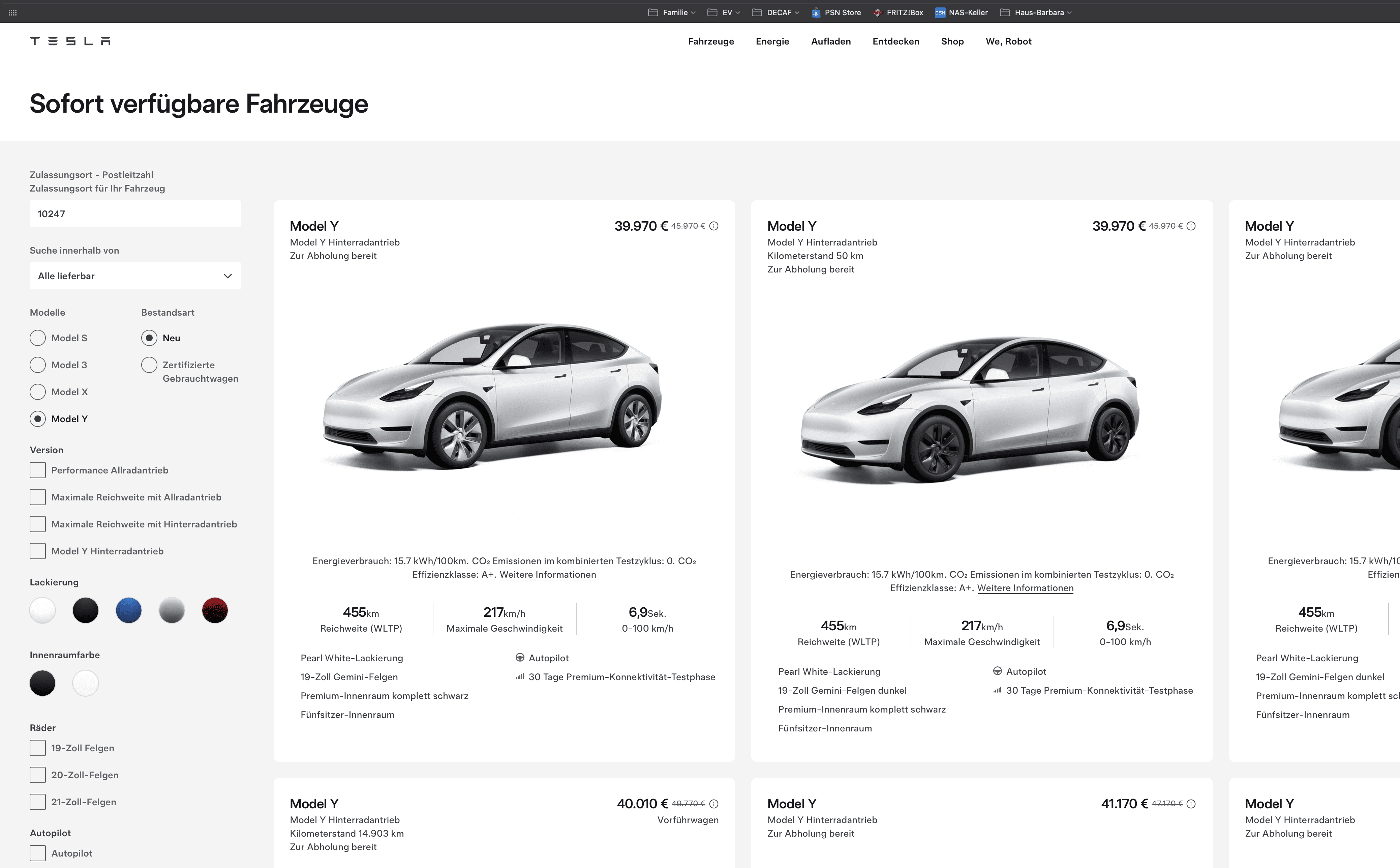Open the first Model Y card title
1400x868 pixels.
(314, 226)
